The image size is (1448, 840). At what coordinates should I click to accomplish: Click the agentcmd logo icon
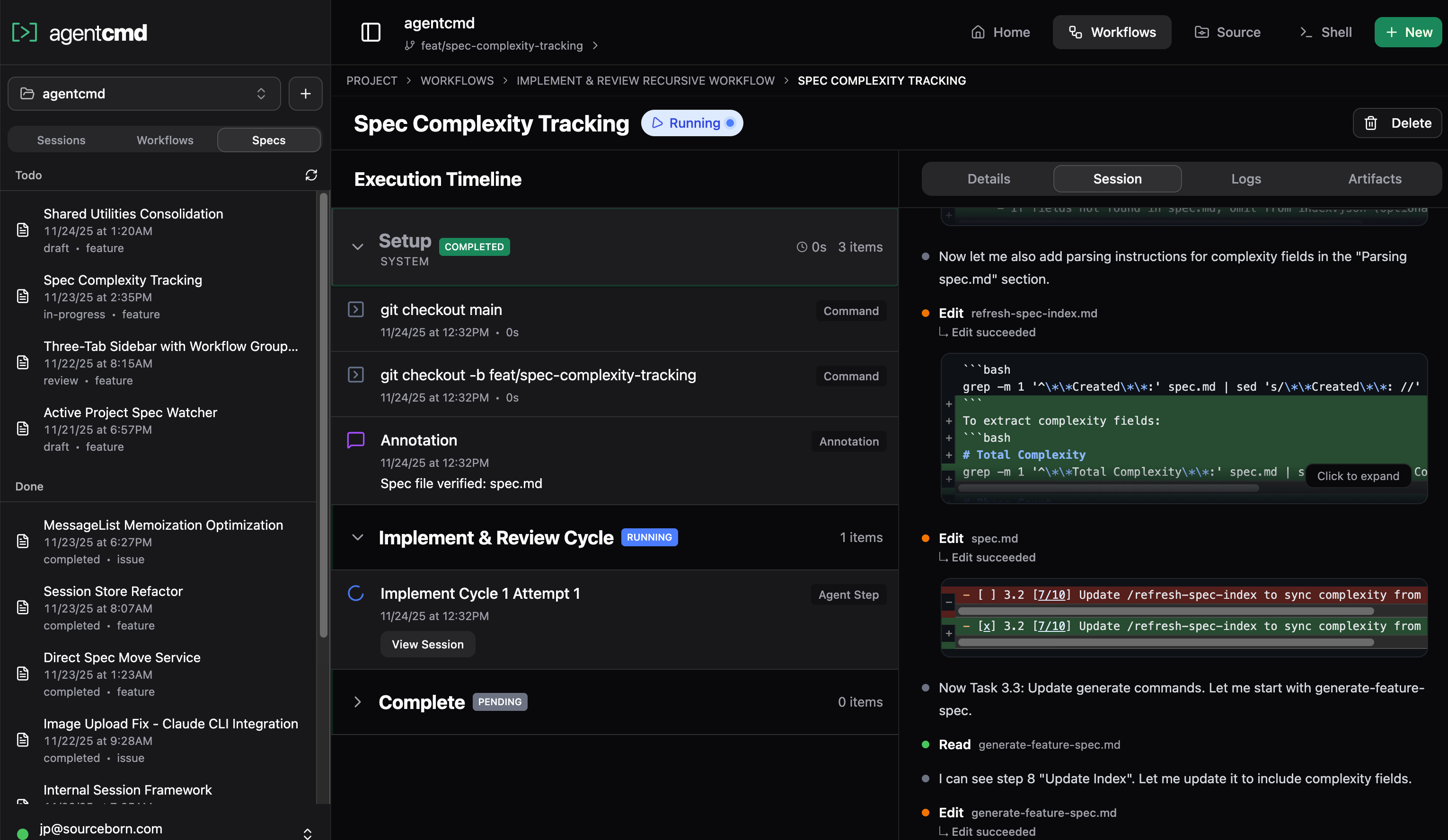coord(25,33)
